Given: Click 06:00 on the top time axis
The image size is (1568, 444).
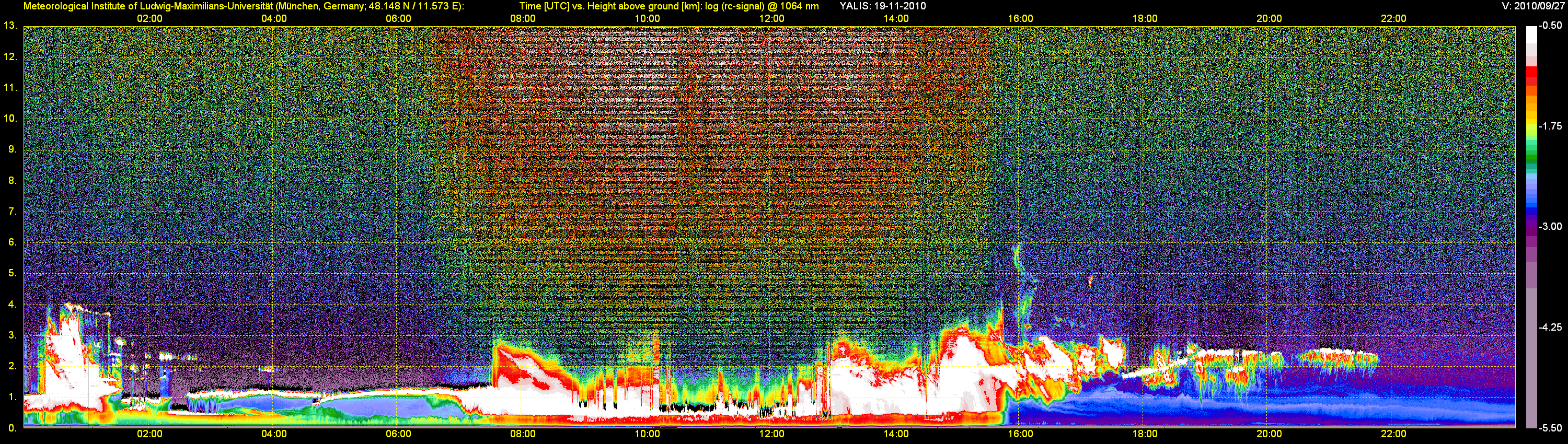Looking at the screenshot, I should click(398, 18).
